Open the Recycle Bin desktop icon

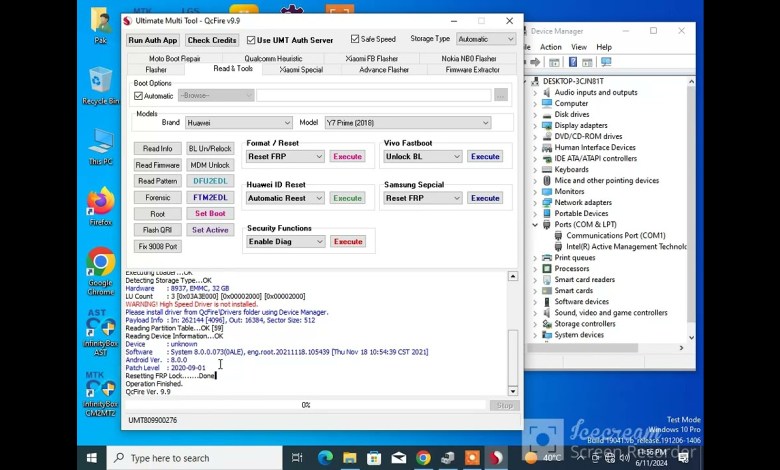[100, 86]
